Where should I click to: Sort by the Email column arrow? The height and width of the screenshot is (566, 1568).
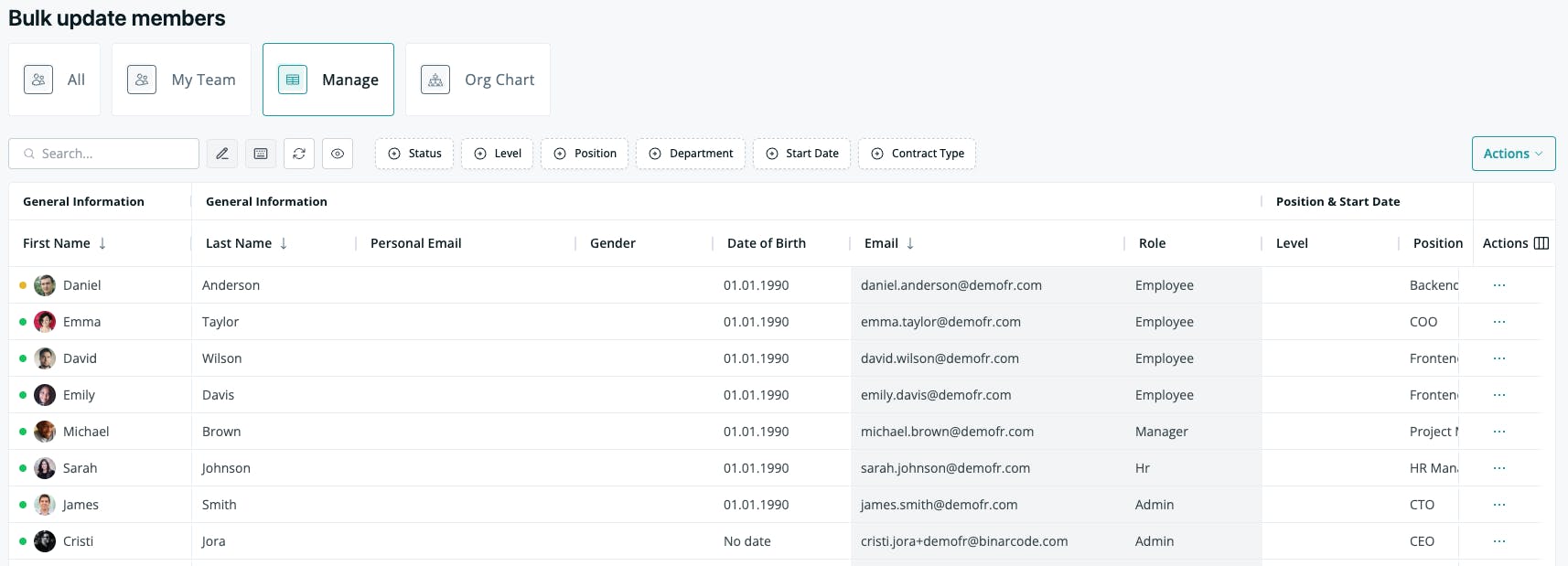910,243
